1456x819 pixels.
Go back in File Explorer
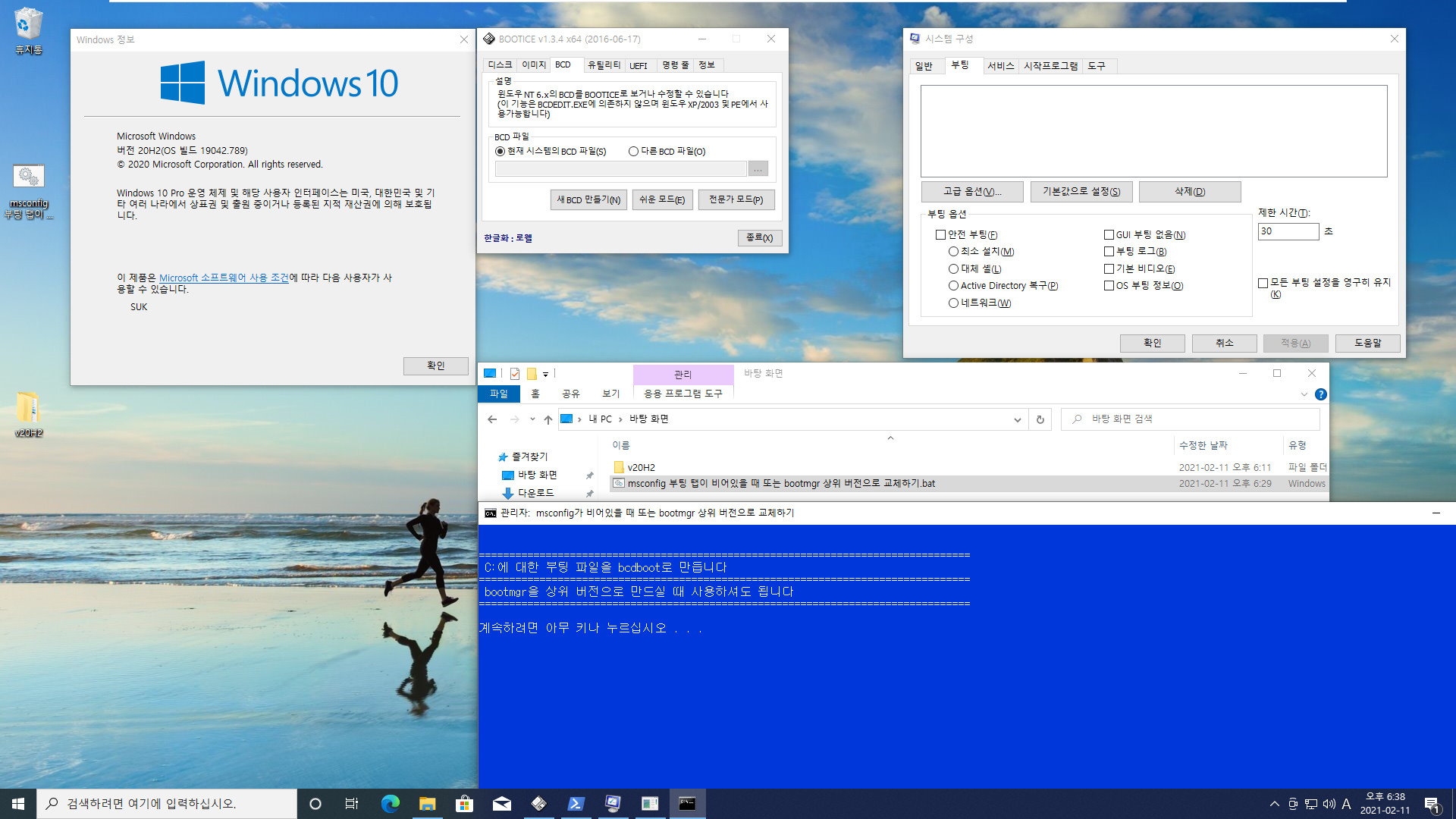tap(492, 419)
